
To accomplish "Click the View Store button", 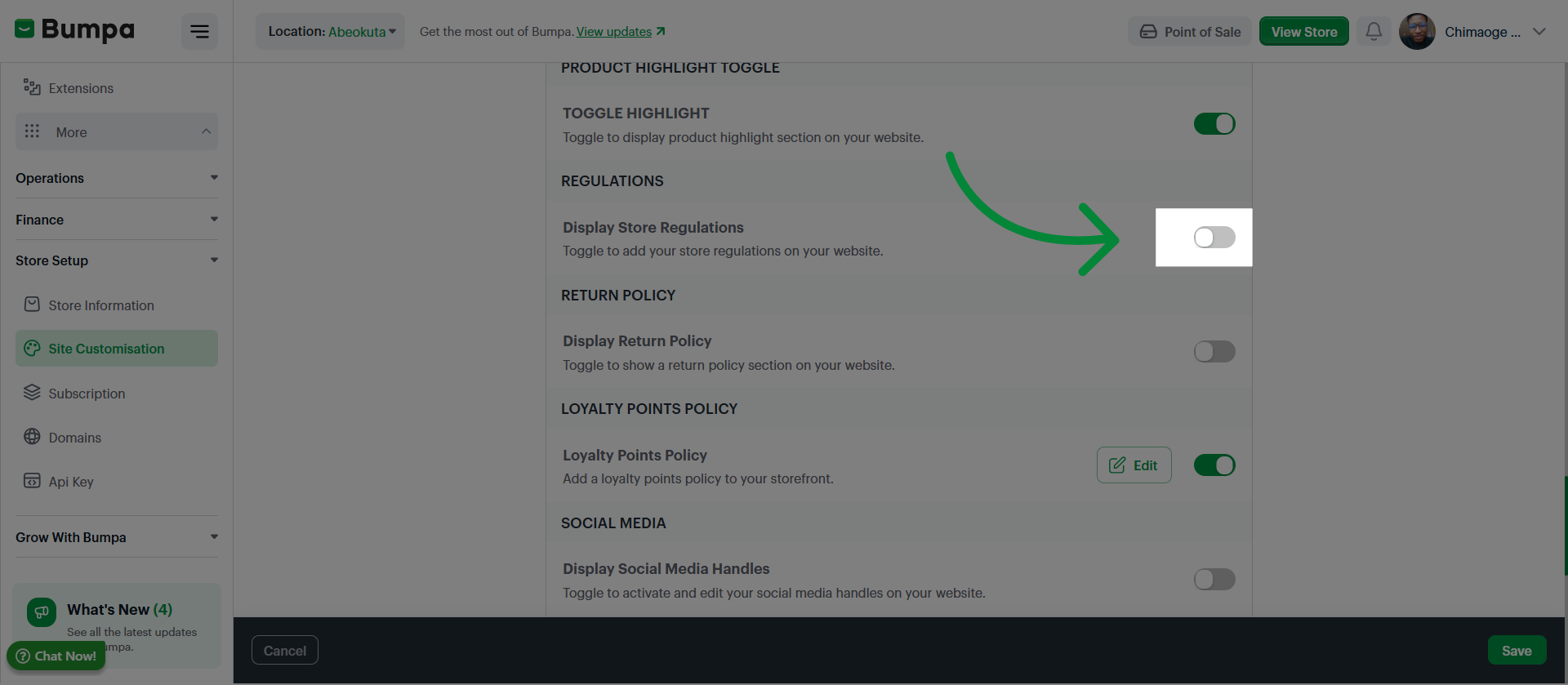I will (x=1304, y=32).
